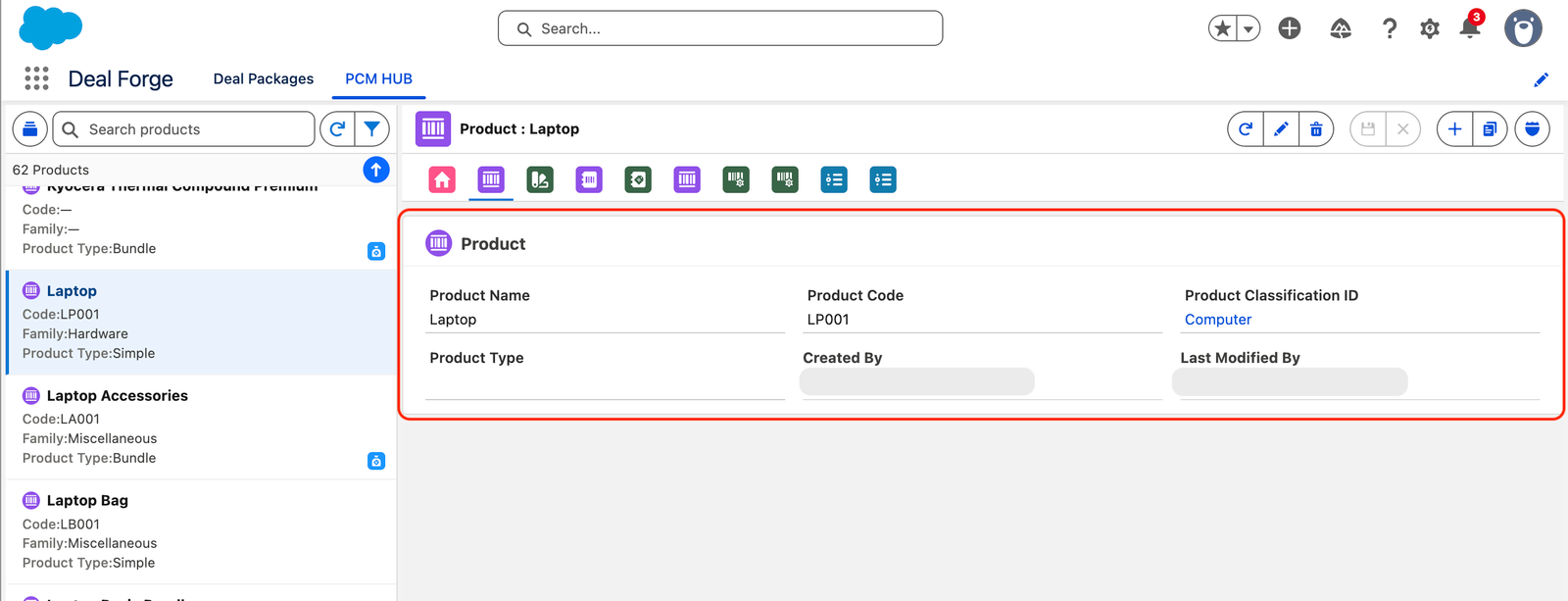Edit the product with the pencil button

(x=1281, y=128)
